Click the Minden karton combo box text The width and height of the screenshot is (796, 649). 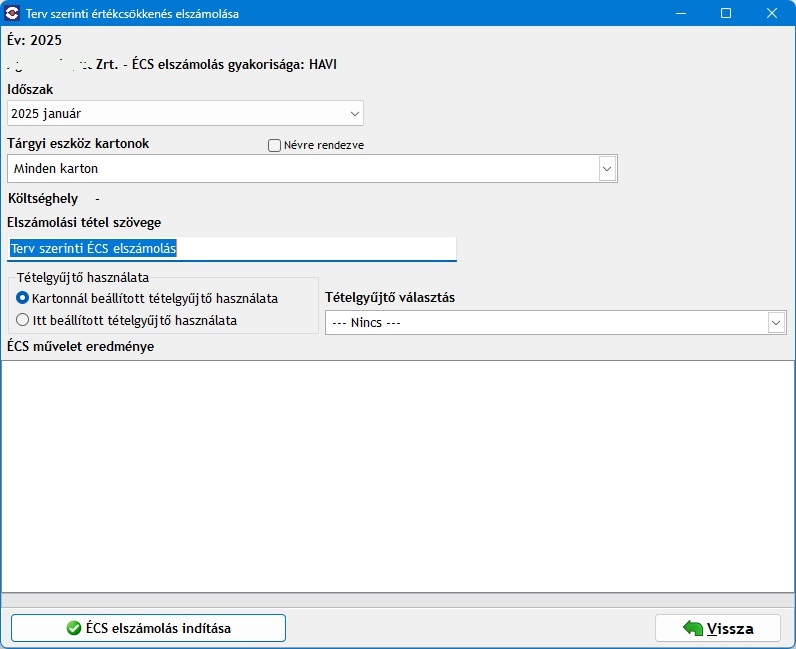click(56, 169)
